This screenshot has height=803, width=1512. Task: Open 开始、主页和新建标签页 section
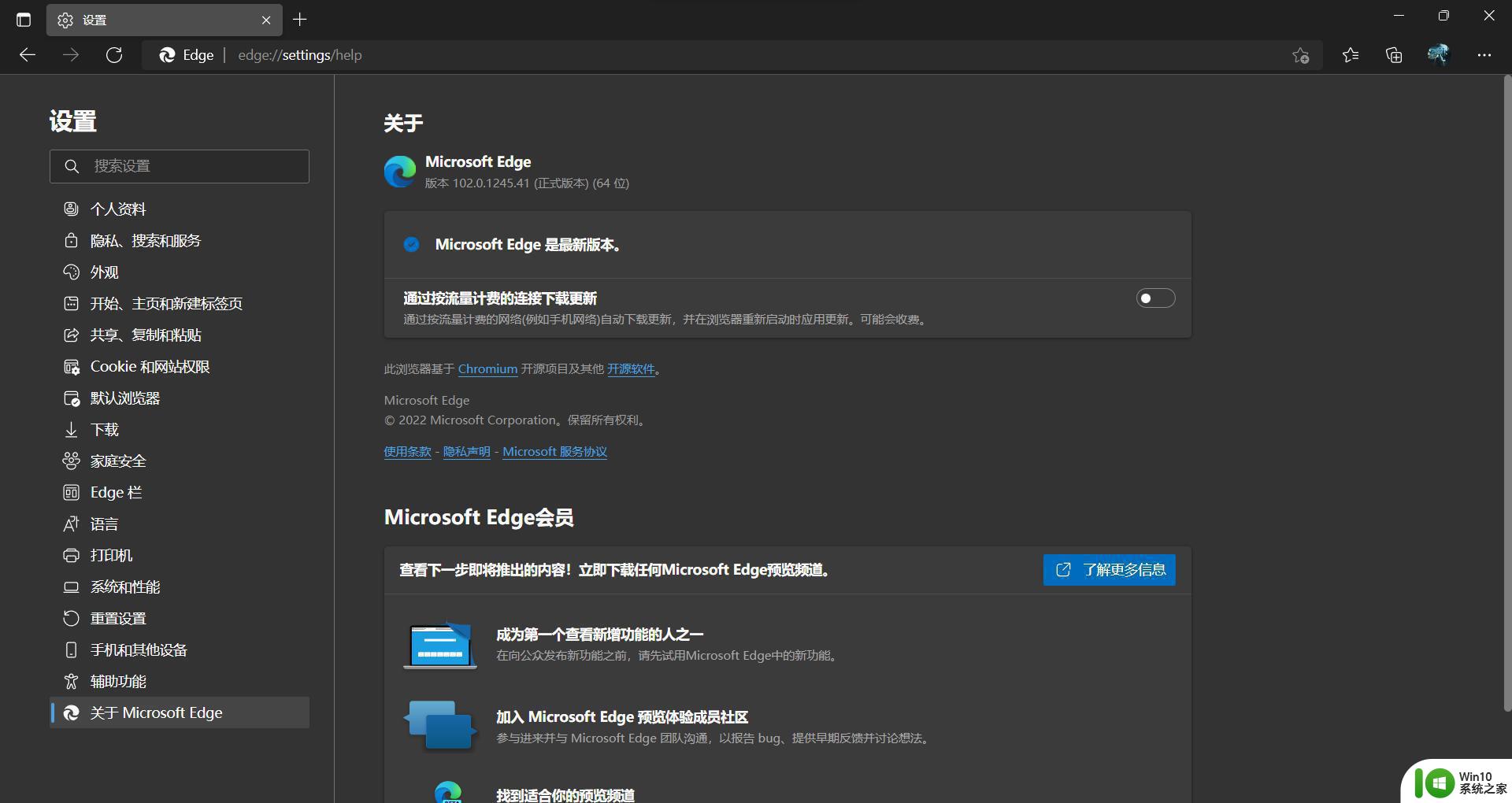tap(180, 303)
